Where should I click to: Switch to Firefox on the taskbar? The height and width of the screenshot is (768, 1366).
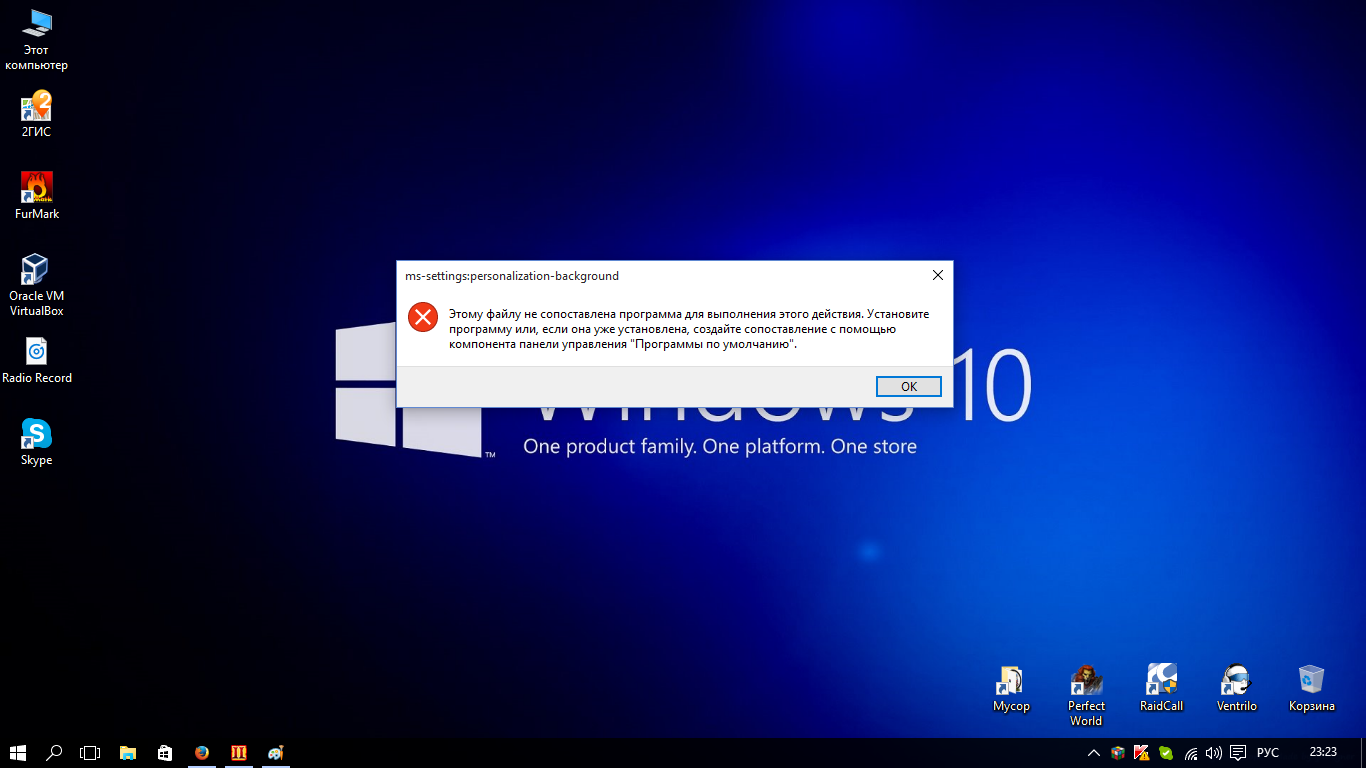click(202, 752)
